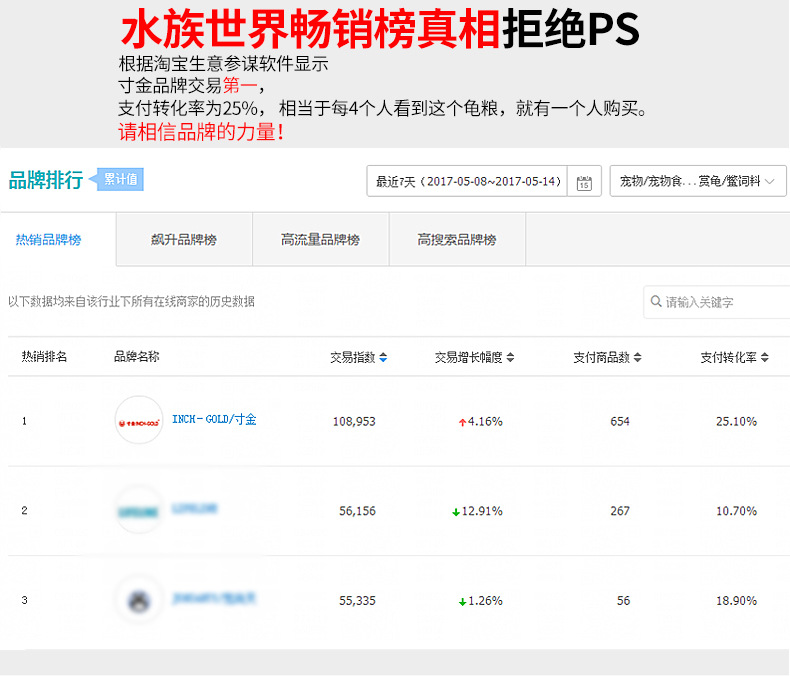Screen dimensions: 790x676
Task: Click the INCH-GOLD brand logo
Action: pyautogui.click(x=139, y=420)
